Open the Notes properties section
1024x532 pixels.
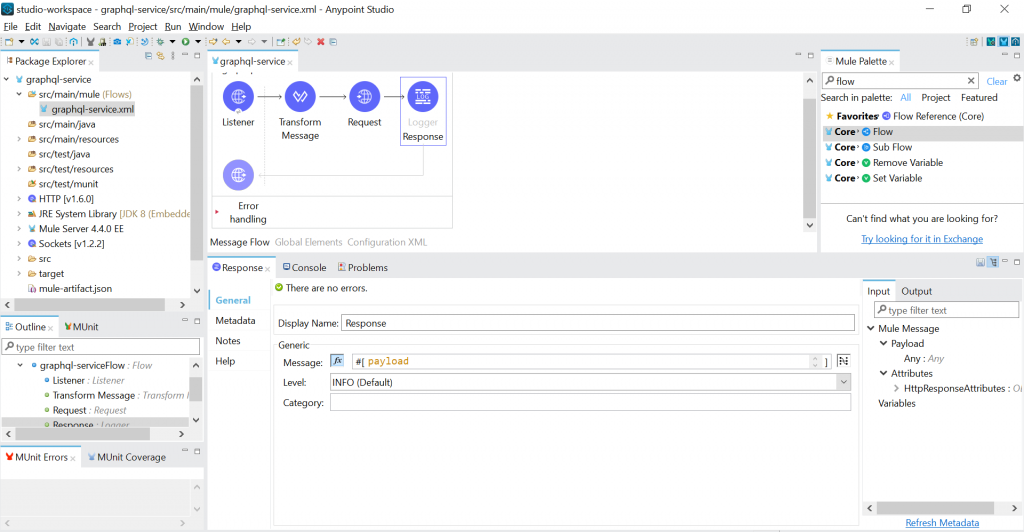228,341
